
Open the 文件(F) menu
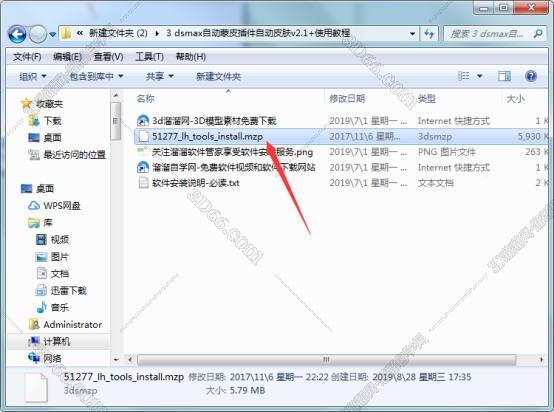pyautogui.click(x=27, y=57)
